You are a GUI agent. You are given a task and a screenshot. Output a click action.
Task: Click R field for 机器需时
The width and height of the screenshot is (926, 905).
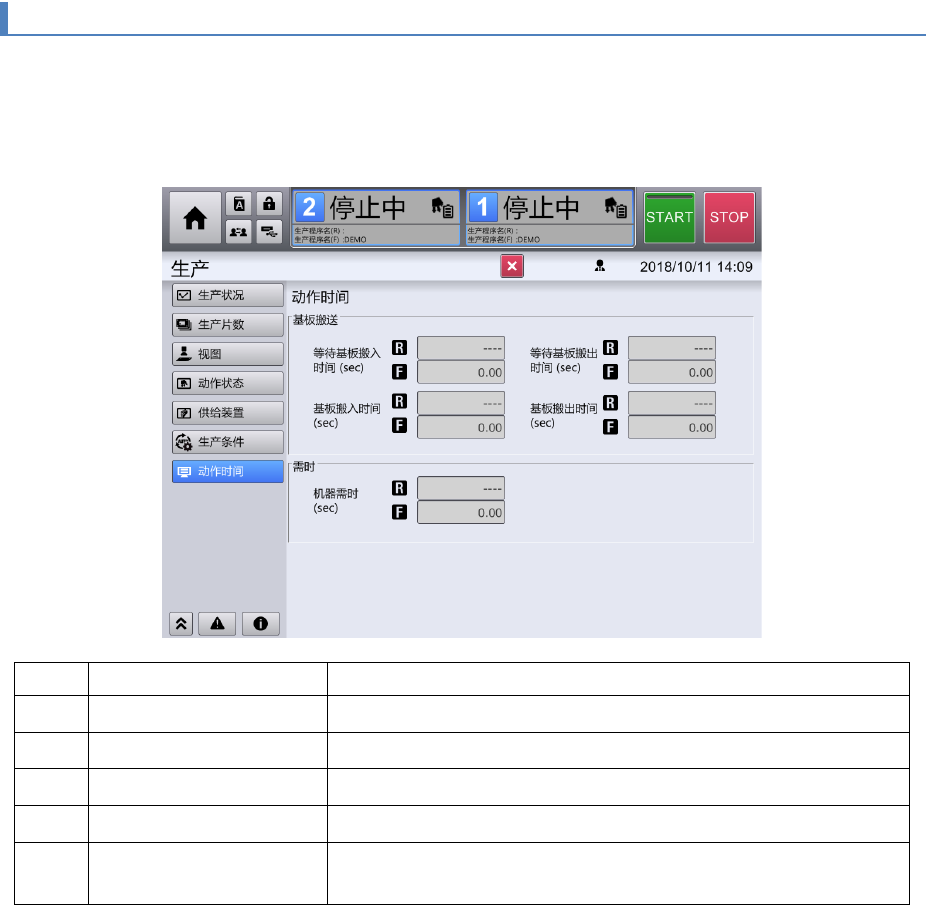click(x=461, y=488)
